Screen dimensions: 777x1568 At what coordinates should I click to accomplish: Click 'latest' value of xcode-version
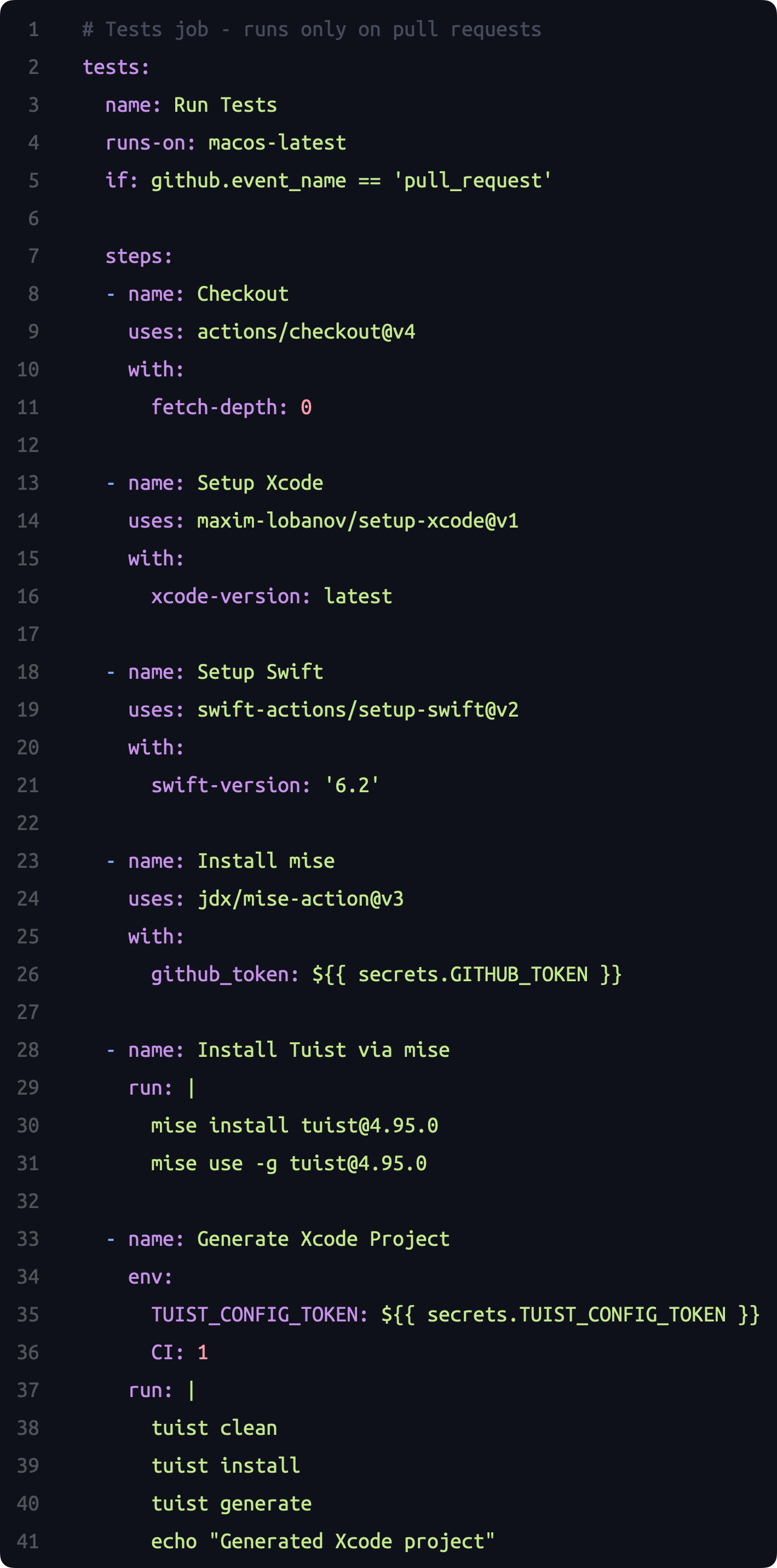[358, 596]
